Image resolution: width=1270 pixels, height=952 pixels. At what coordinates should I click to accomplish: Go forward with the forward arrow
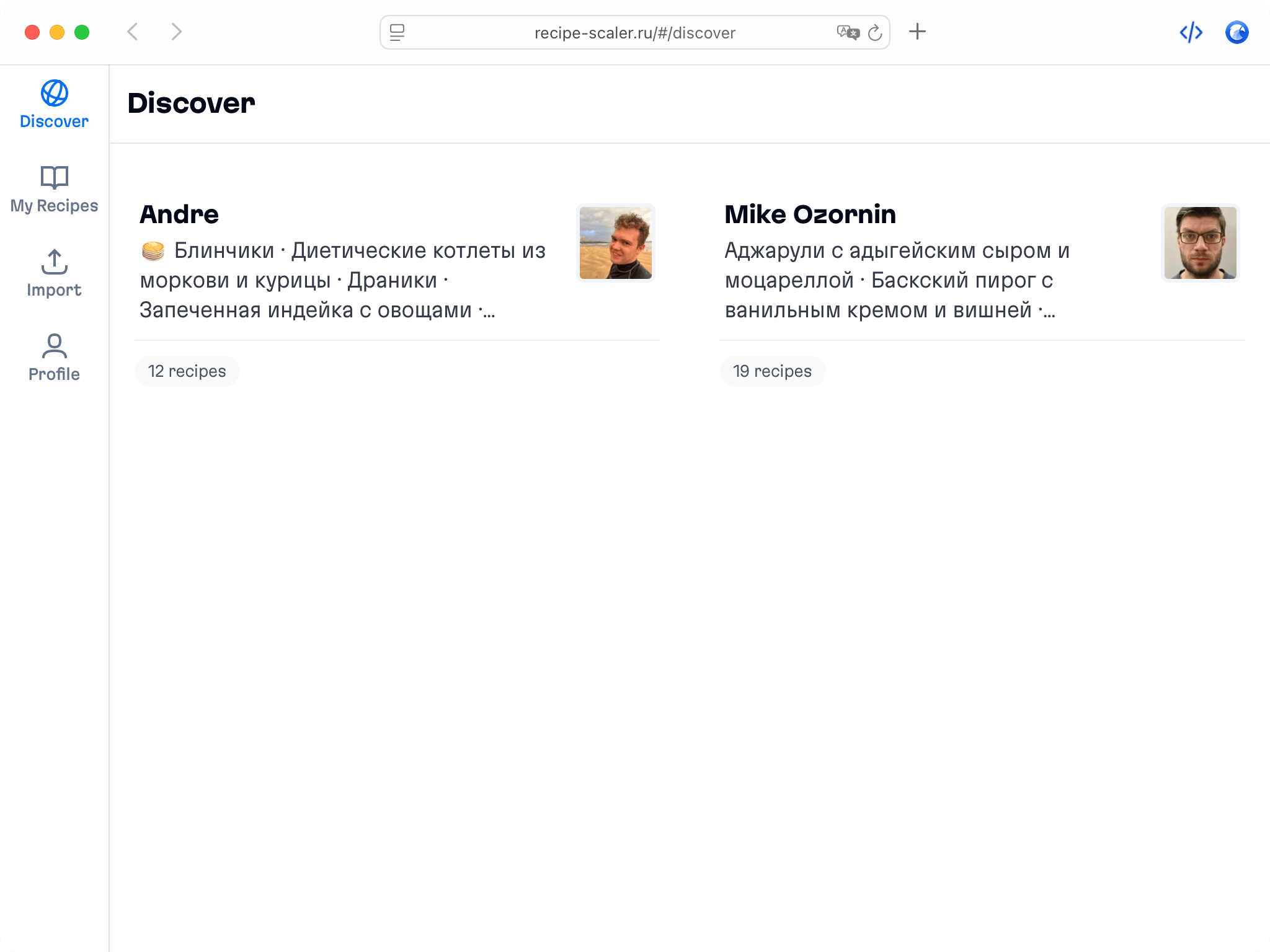click(x=177, y=32)
